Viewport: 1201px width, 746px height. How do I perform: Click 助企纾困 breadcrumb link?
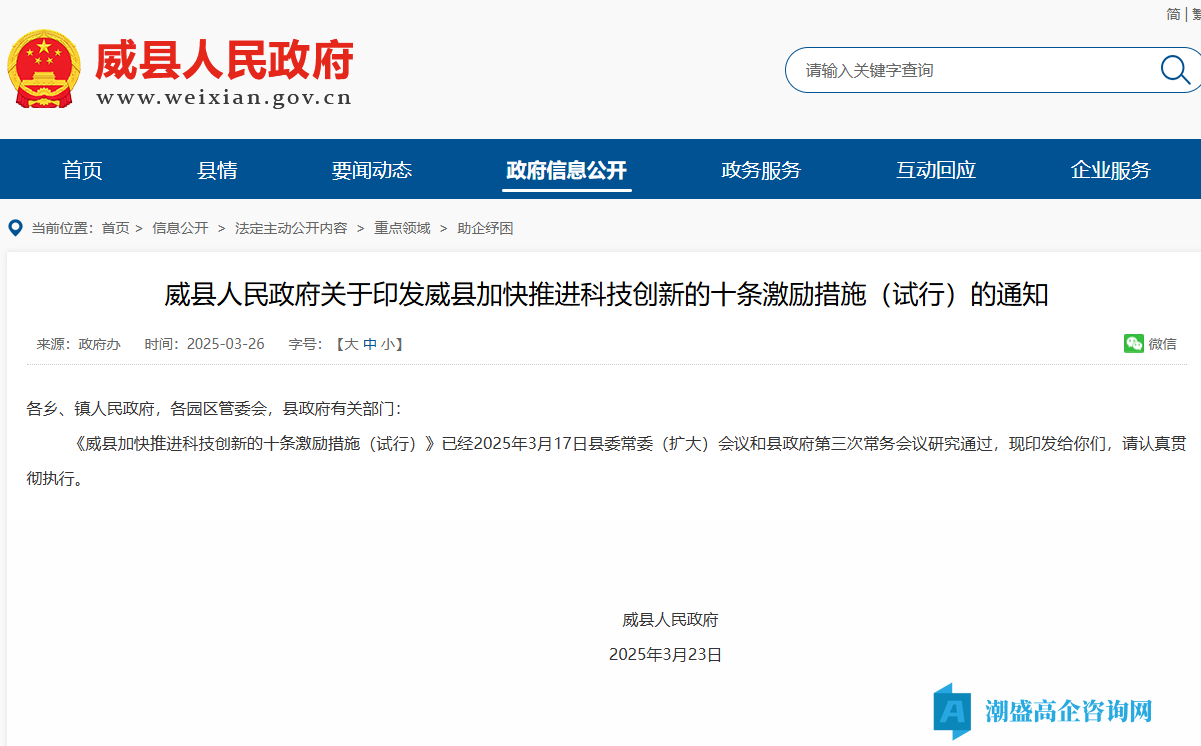coord(485,228)
